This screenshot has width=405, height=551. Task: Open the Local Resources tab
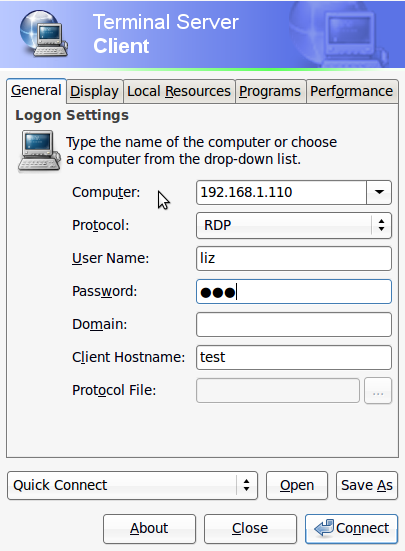point(179,91)
